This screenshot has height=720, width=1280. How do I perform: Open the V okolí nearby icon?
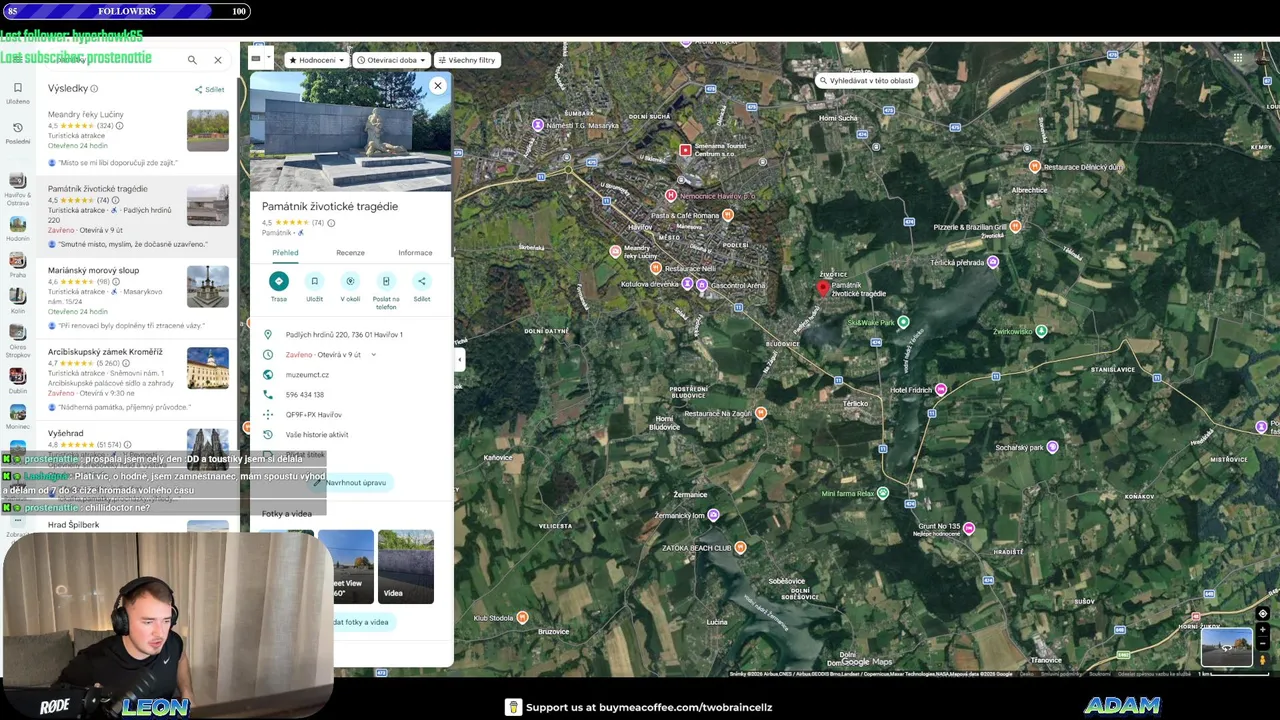pos(350,282)
